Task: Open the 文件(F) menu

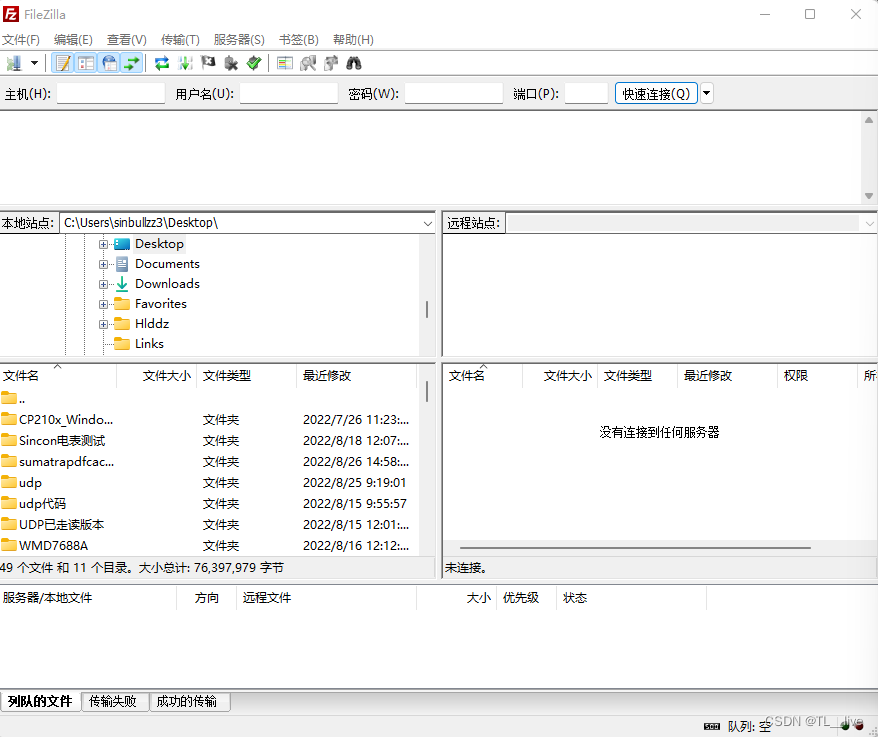Action: [21, 40]
